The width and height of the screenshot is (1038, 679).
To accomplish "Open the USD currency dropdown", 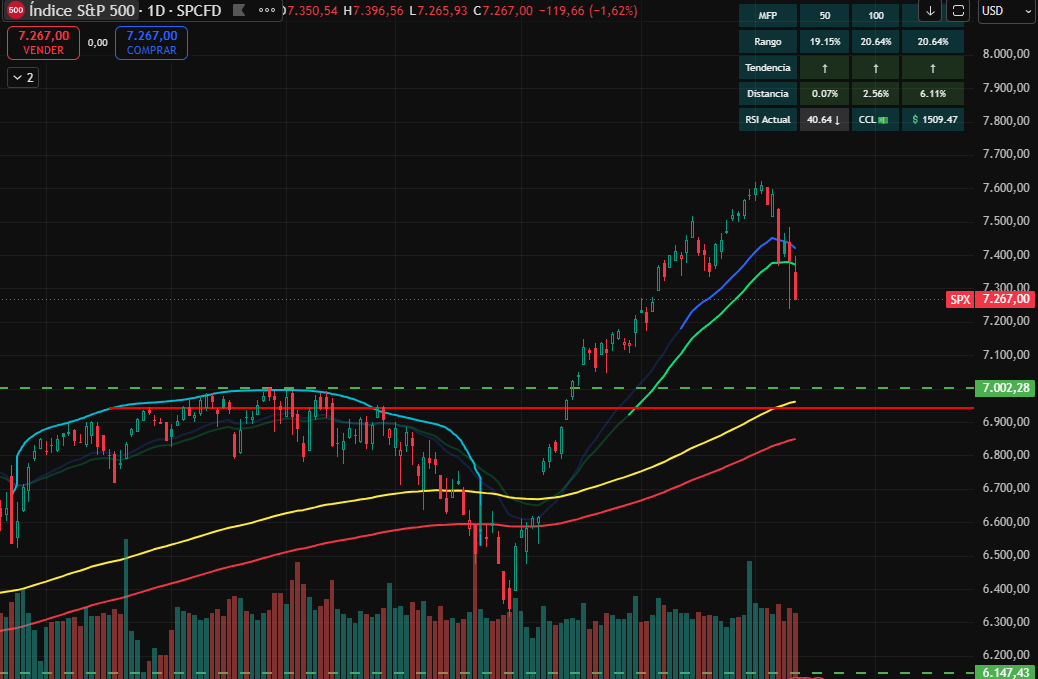I will [x=1007, y=11].
